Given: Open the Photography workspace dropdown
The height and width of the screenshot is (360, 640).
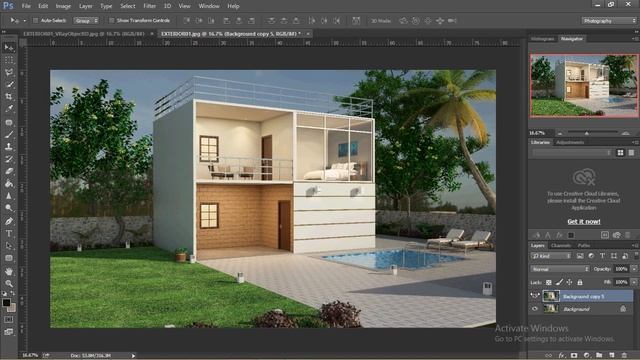Looking at the screenshot, I should point(609,20).
